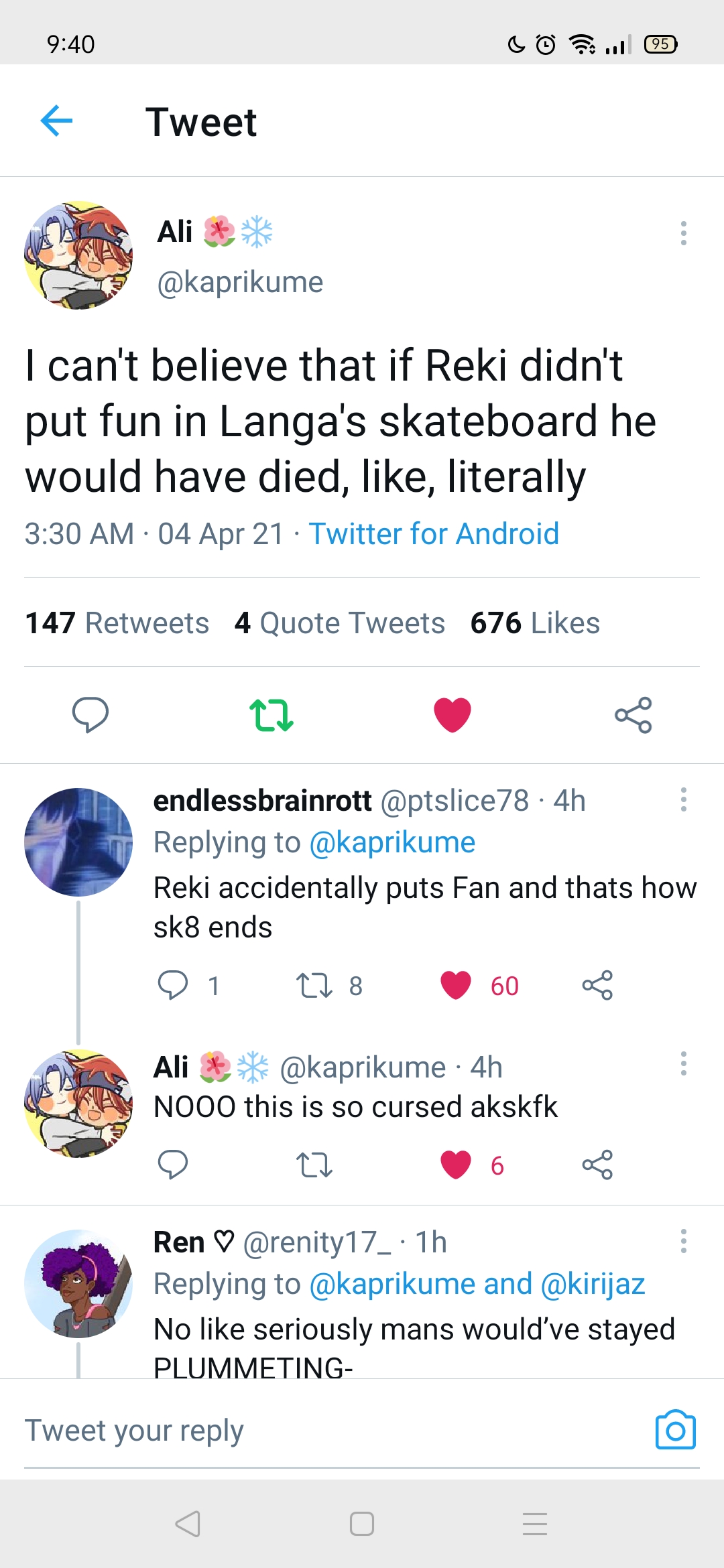Open endlessbrainrott's profile picture
The height and width of the screenshot is (1568, 724).
78,842
